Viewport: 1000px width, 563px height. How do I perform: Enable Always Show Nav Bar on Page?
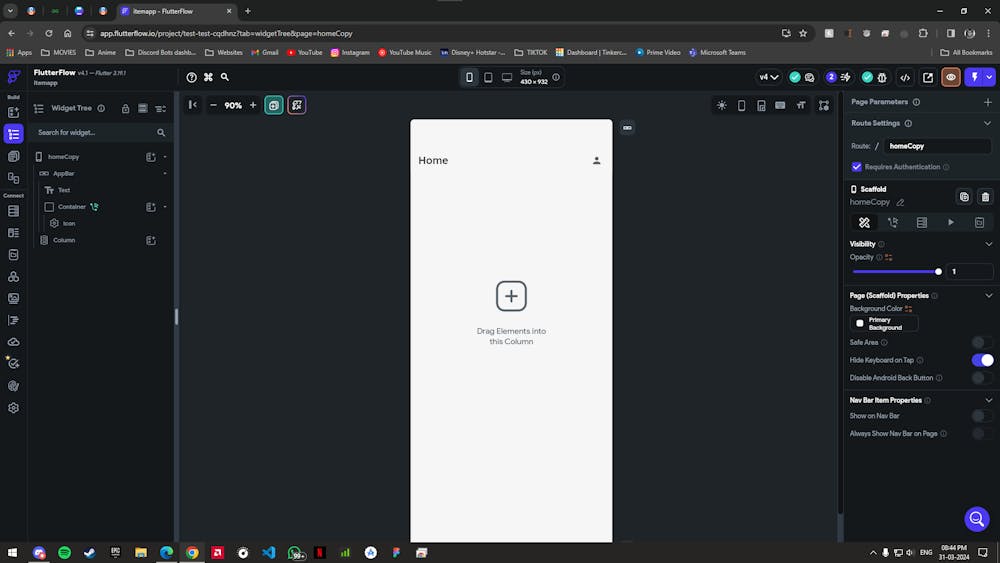982,434
